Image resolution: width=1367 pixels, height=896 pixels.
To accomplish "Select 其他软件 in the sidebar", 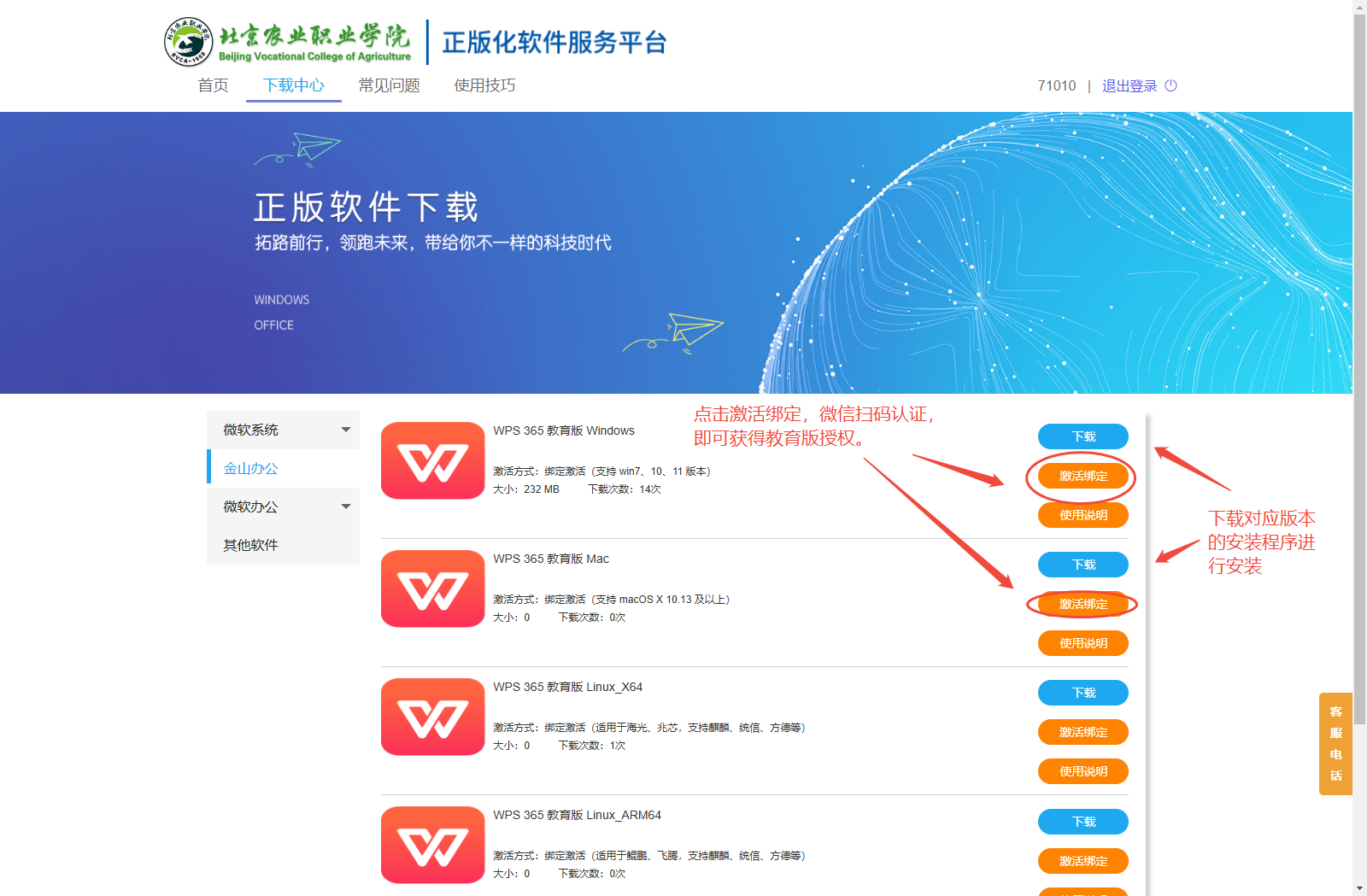I will coord(251,545).
